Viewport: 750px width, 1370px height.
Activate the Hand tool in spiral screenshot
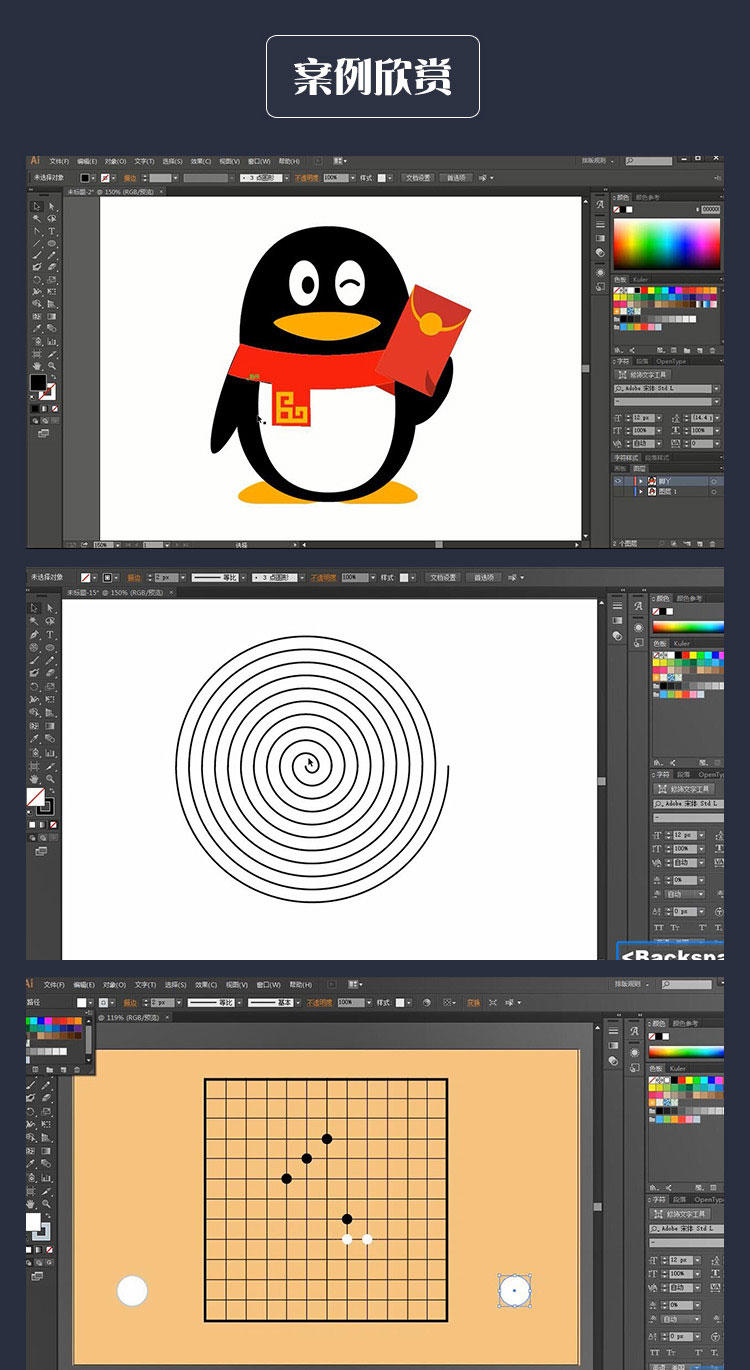pos(35,779)
